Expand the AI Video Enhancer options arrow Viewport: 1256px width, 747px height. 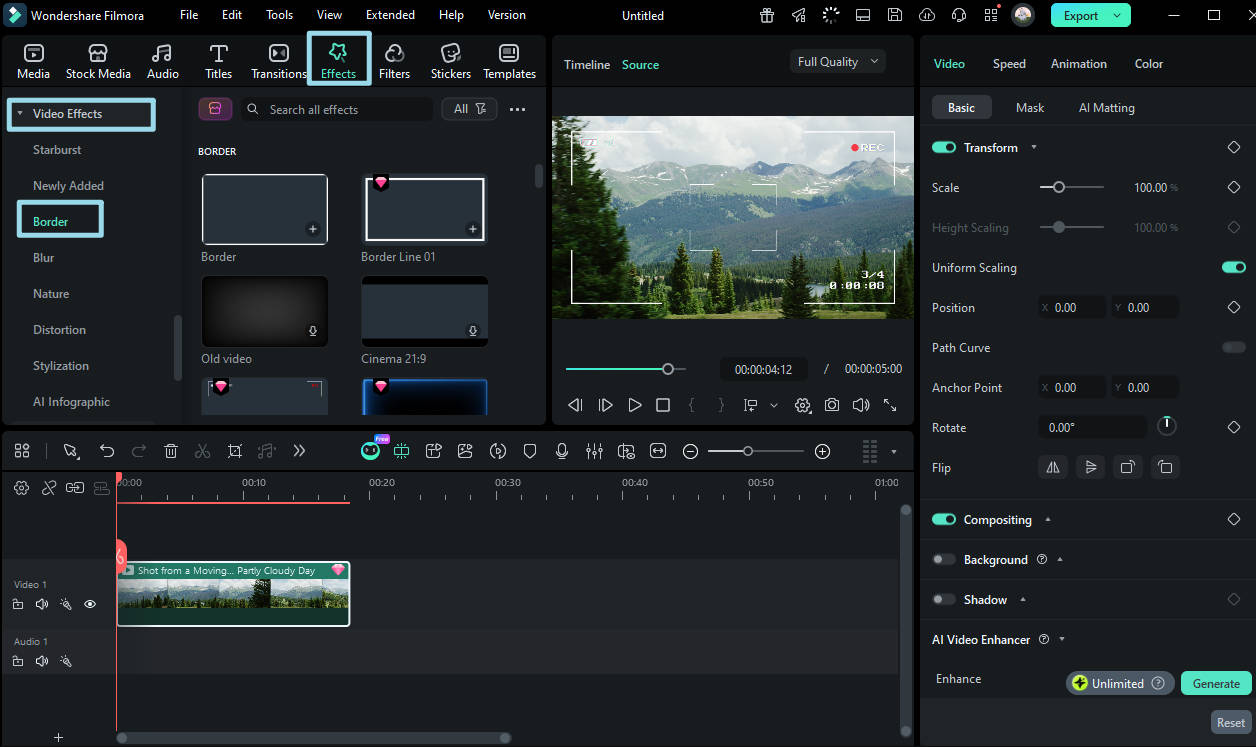point(1061,639)
